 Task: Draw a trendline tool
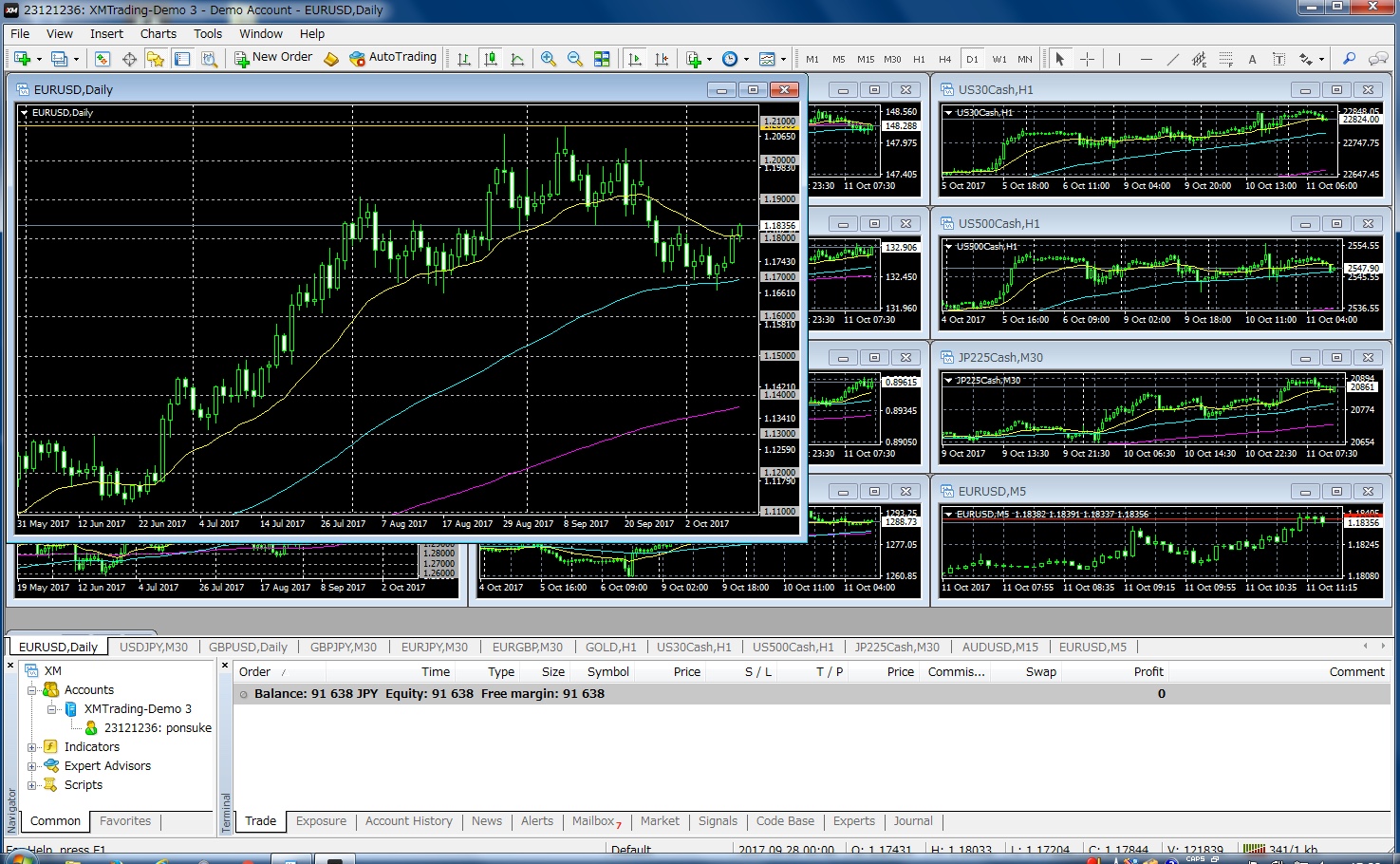1173,59
